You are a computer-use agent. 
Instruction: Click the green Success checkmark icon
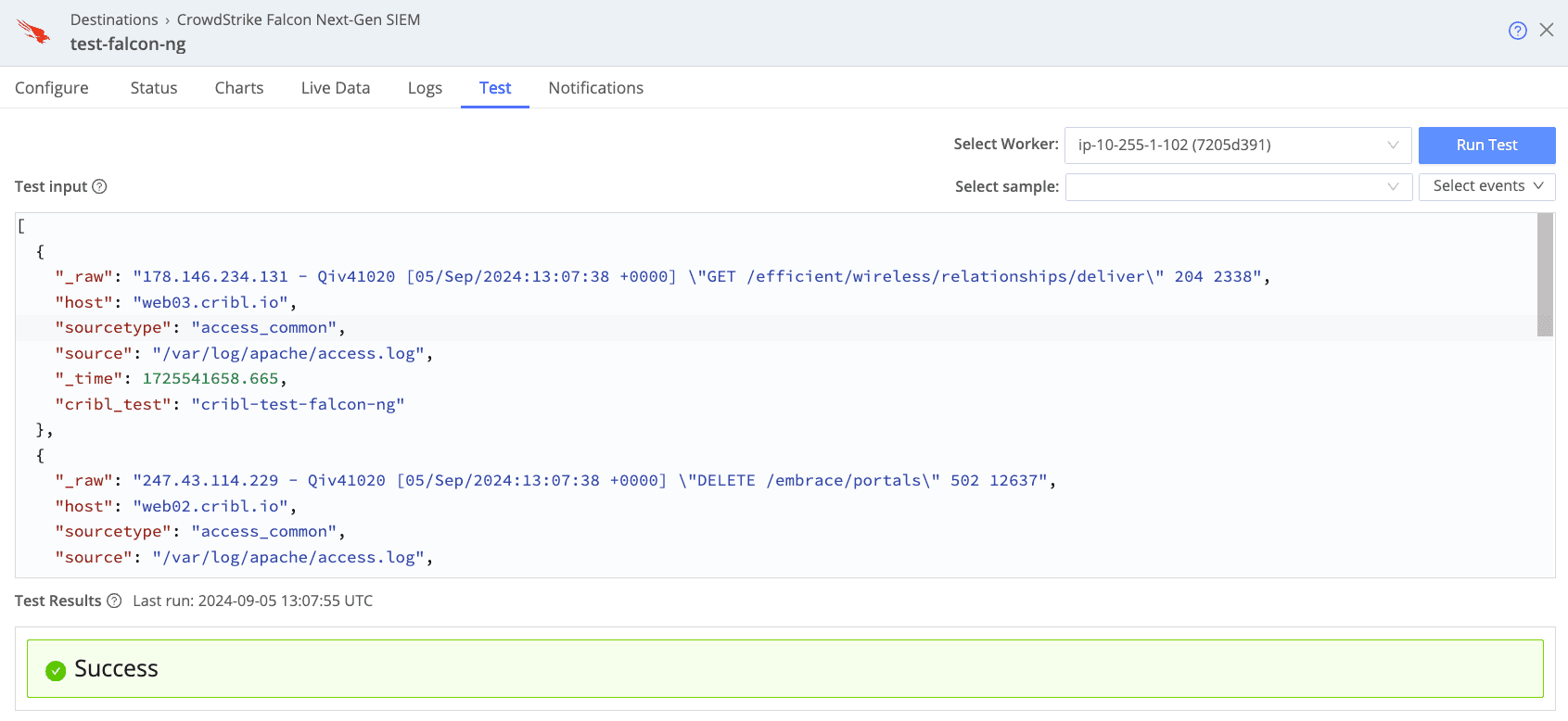[56, 670]
